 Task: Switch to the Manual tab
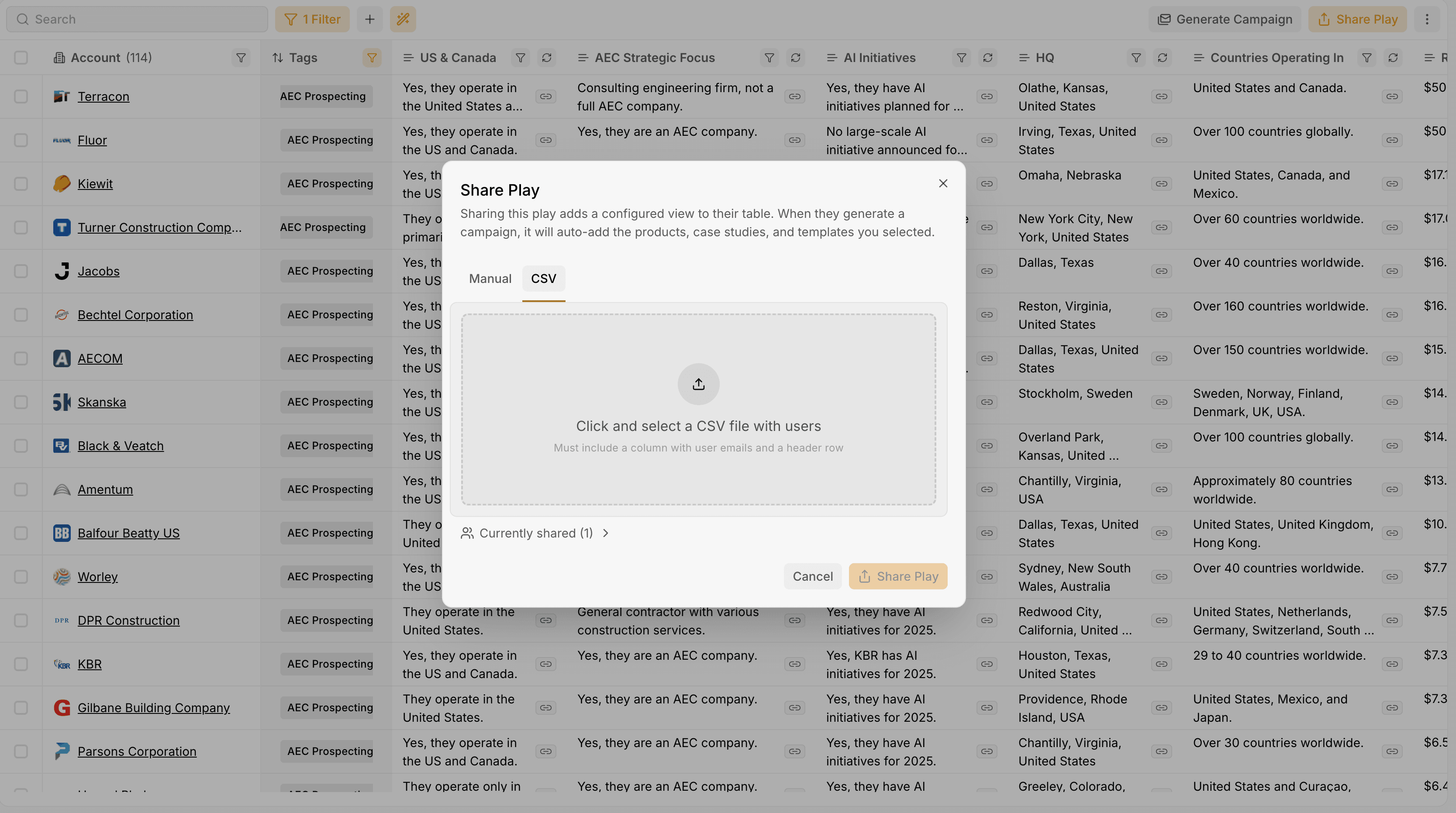click(x=490, y=279)
